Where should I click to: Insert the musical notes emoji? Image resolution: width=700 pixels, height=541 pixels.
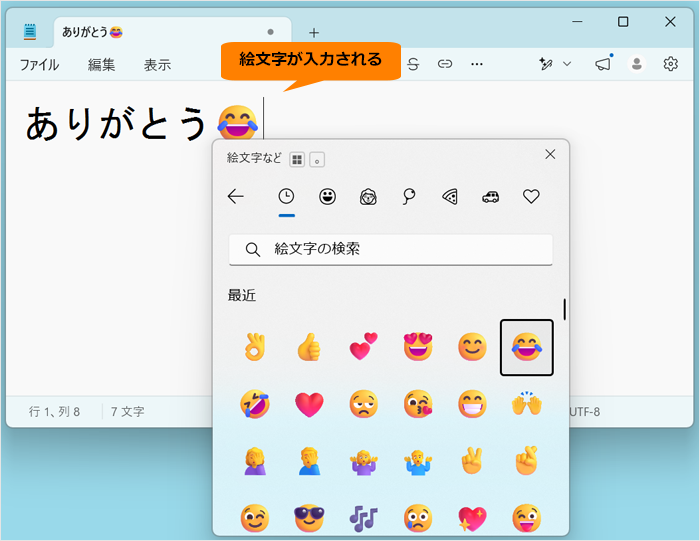tap(363, 518)
